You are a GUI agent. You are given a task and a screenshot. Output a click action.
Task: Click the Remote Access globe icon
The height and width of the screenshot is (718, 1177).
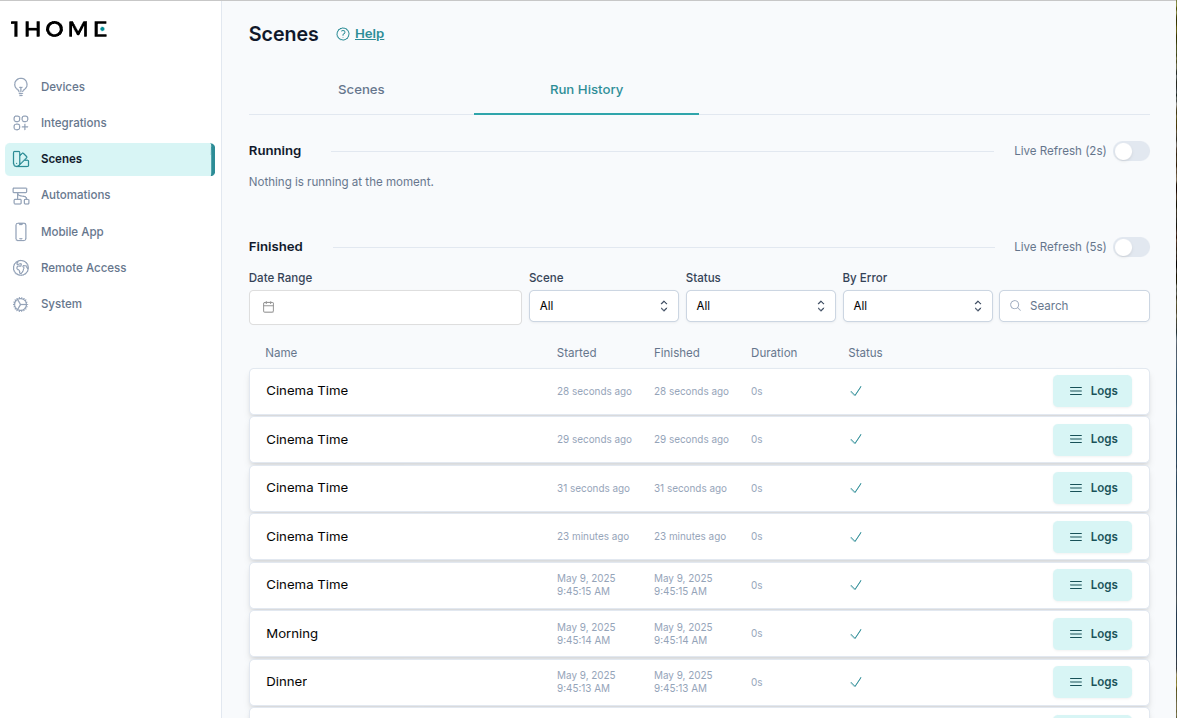pos(20,268)
